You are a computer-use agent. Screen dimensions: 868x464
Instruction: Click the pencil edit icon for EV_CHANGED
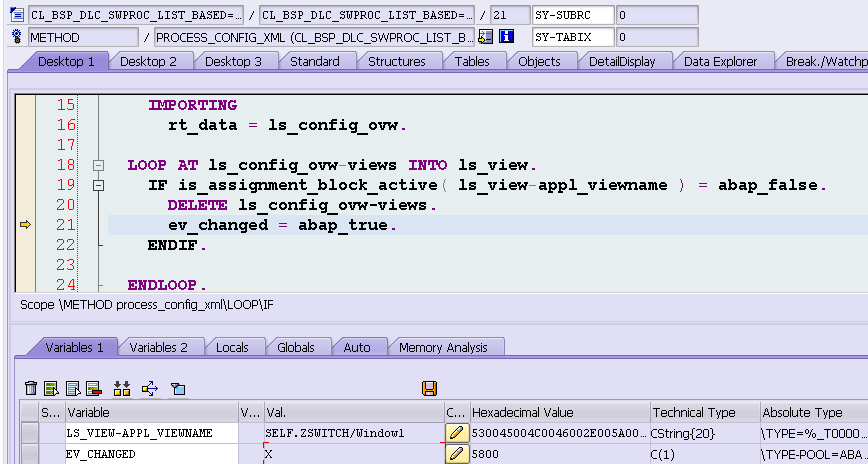click(x=457, y=454)
